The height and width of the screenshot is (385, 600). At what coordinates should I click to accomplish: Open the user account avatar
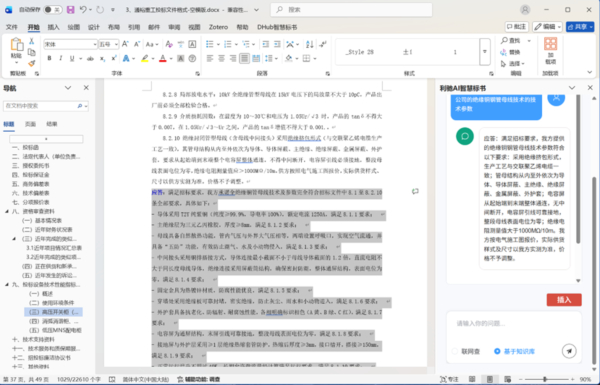click(525, 10)
